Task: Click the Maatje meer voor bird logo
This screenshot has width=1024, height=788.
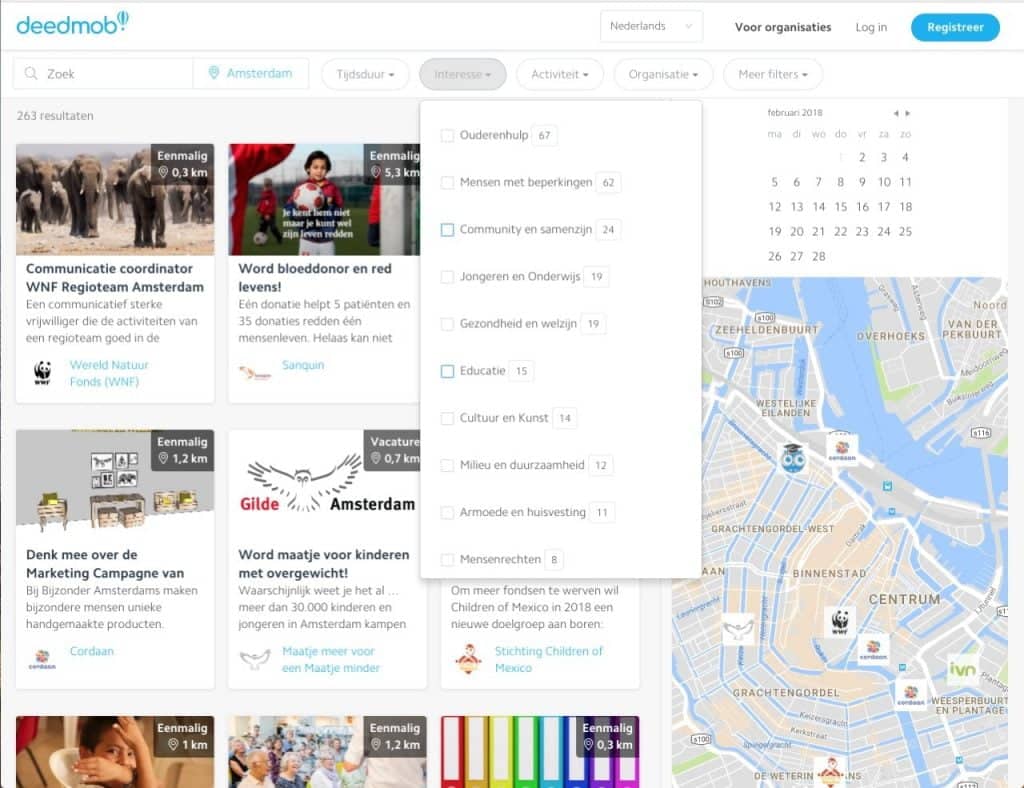Action: click(255, 659)
